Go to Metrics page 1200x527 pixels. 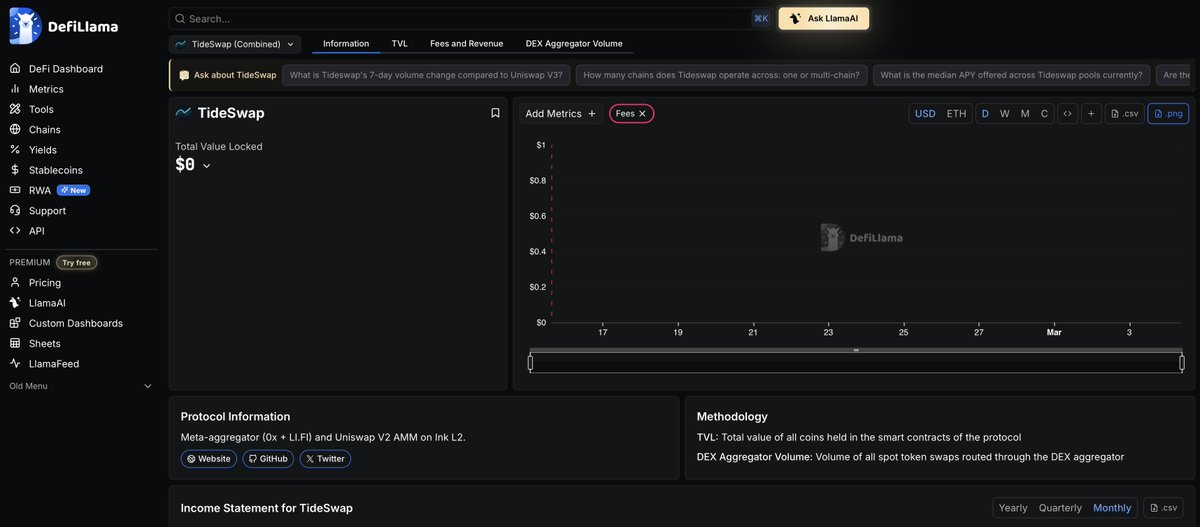click(36, 89)
